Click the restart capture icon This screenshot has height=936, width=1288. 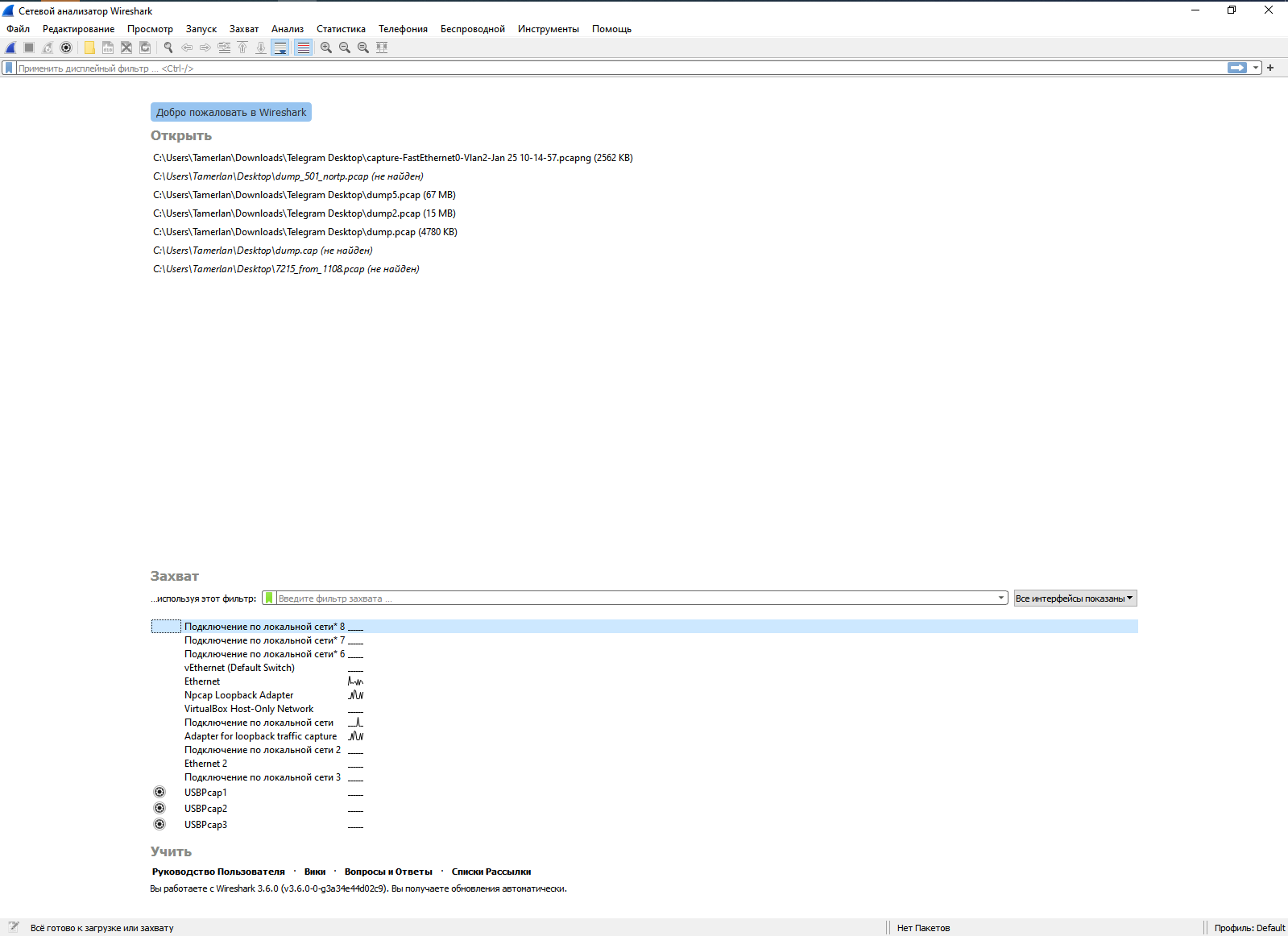(x=48, y=48)
